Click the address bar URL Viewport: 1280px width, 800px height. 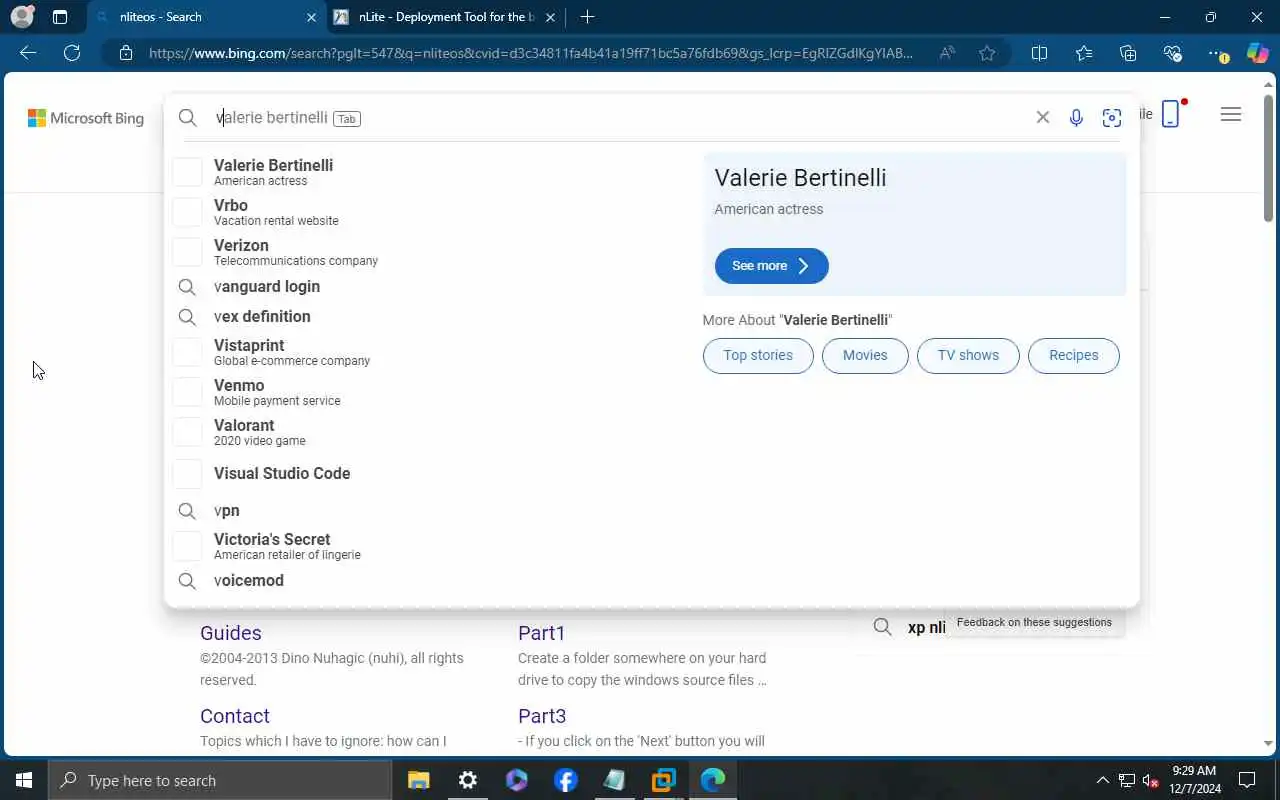pos(530,53)
